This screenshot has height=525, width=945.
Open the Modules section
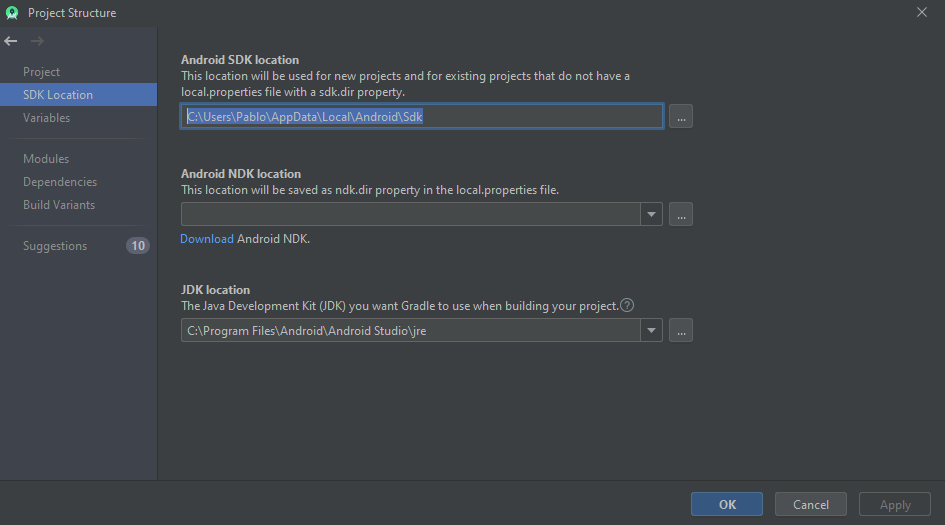[x=78, y=159]
